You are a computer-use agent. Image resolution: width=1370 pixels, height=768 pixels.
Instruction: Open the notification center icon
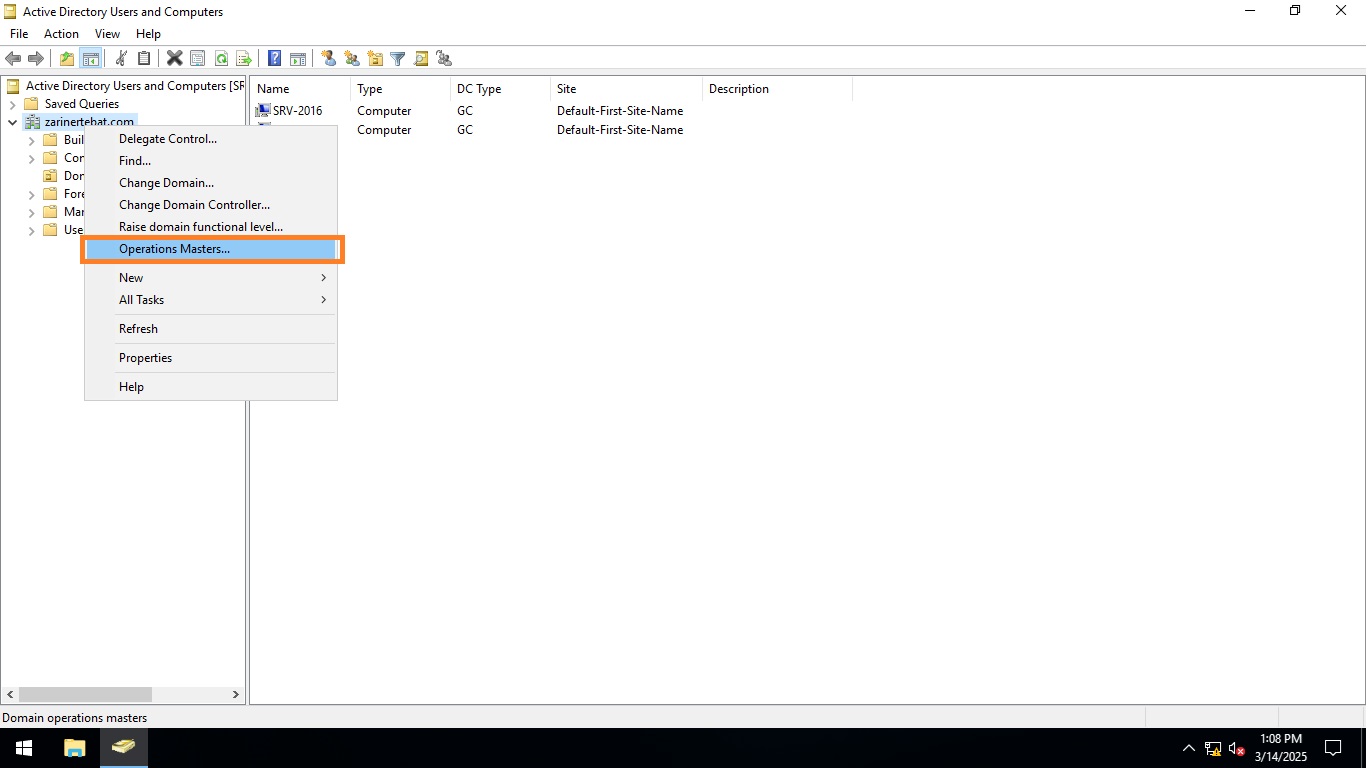pyautogui.click(x=1333, y=748)
